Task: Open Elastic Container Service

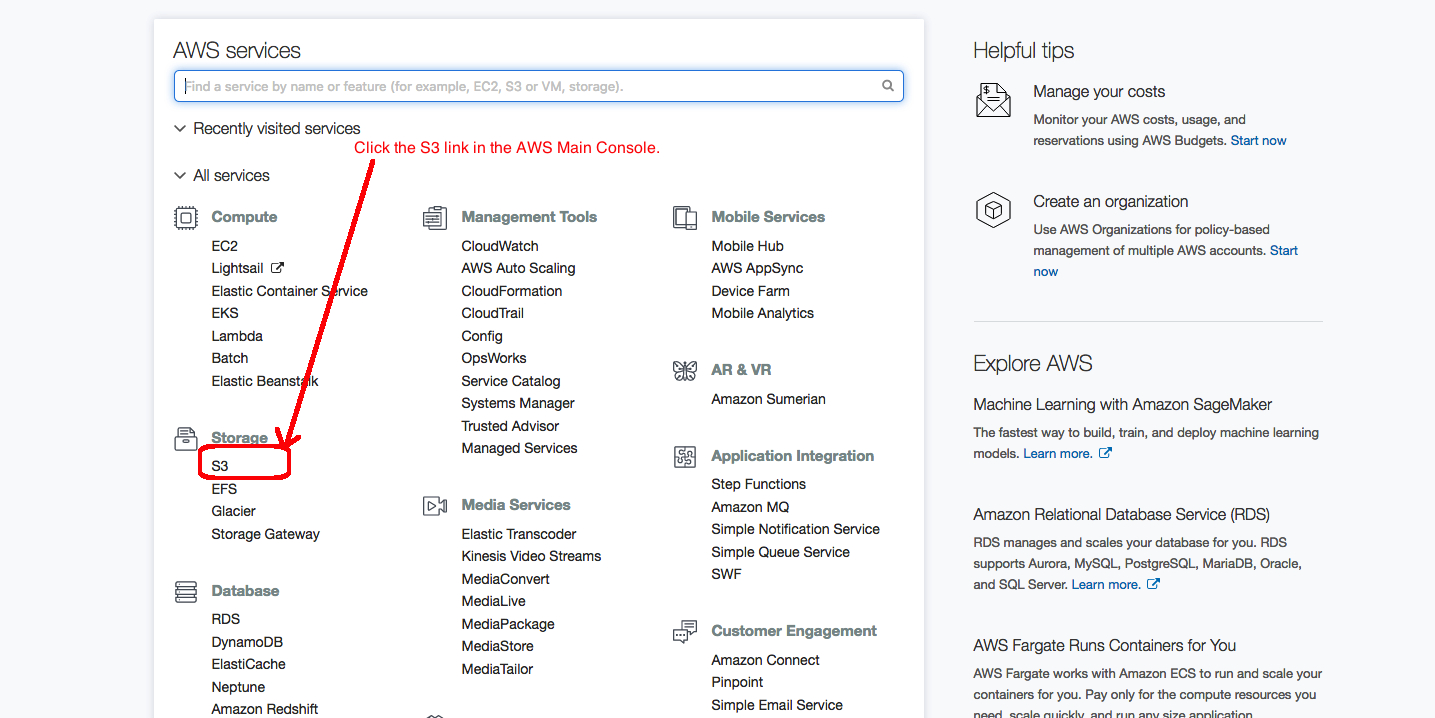Action: (x=290, y=291)
